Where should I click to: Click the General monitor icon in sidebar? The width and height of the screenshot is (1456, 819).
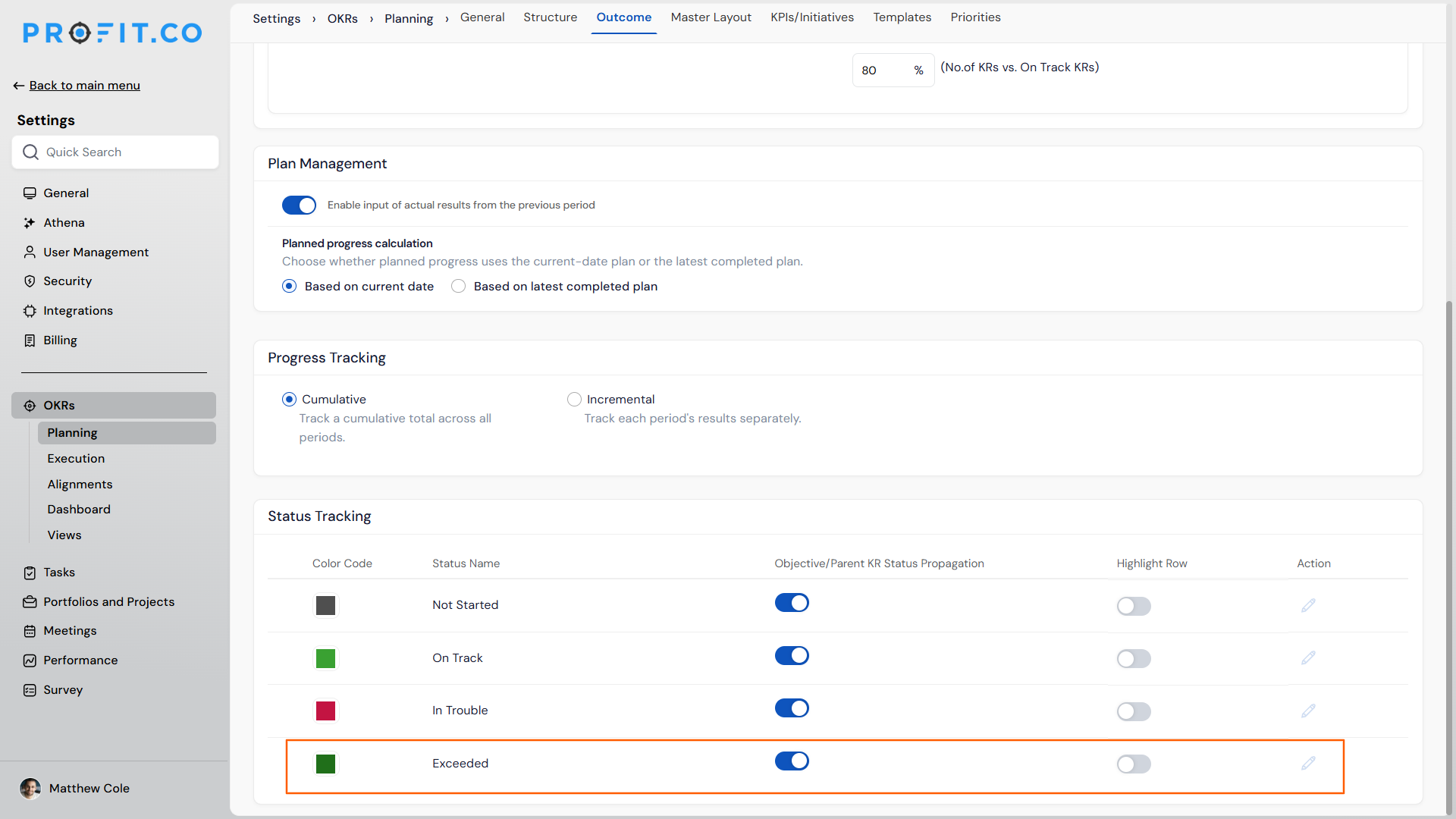coord(30,193)
